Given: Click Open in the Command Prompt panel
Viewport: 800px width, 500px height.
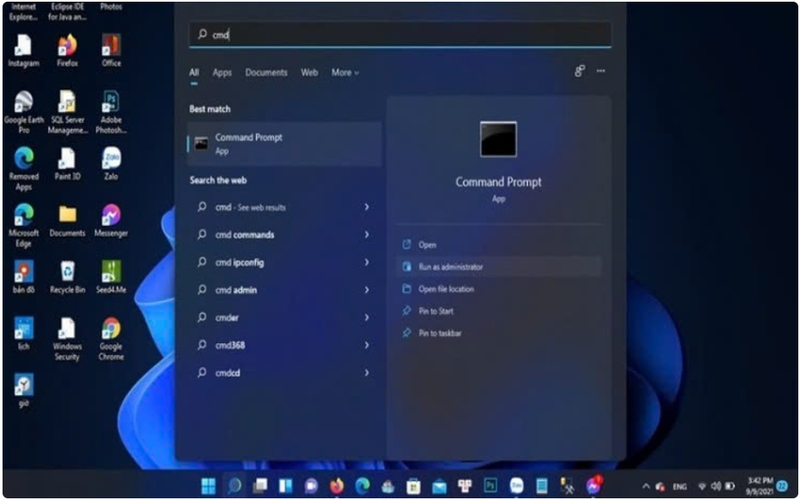Looking at the screenshot, I should (498, 244).
